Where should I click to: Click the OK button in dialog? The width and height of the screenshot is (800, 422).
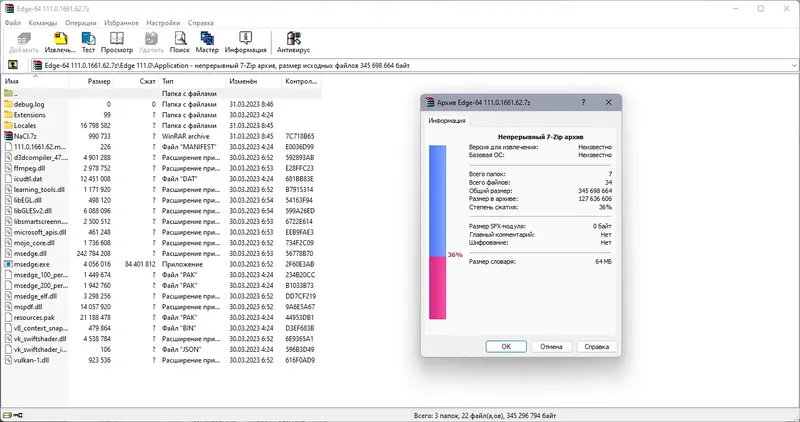pos(506,346)
